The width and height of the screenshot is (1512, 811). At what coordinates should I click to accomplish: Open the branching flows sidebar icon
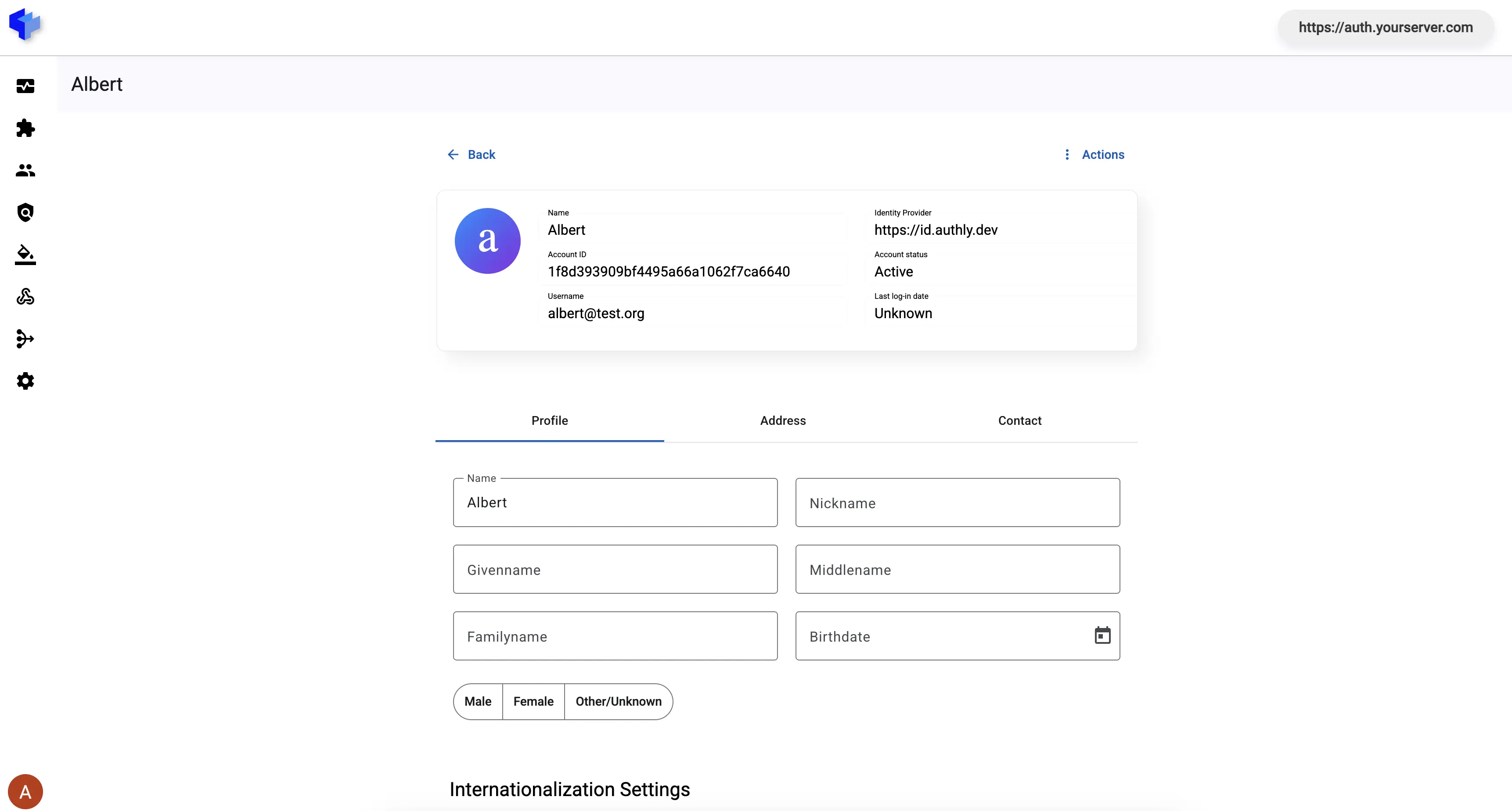(25, 339)
